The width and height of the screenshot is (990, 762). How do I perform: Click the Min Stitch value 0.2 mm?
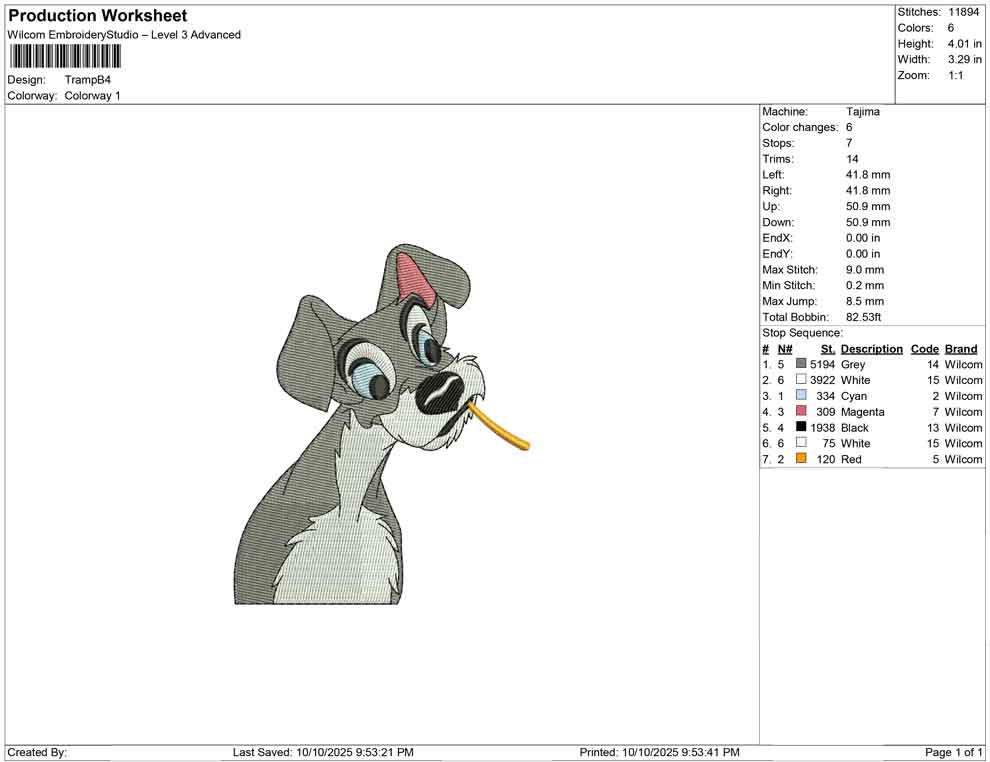(865, 285)
